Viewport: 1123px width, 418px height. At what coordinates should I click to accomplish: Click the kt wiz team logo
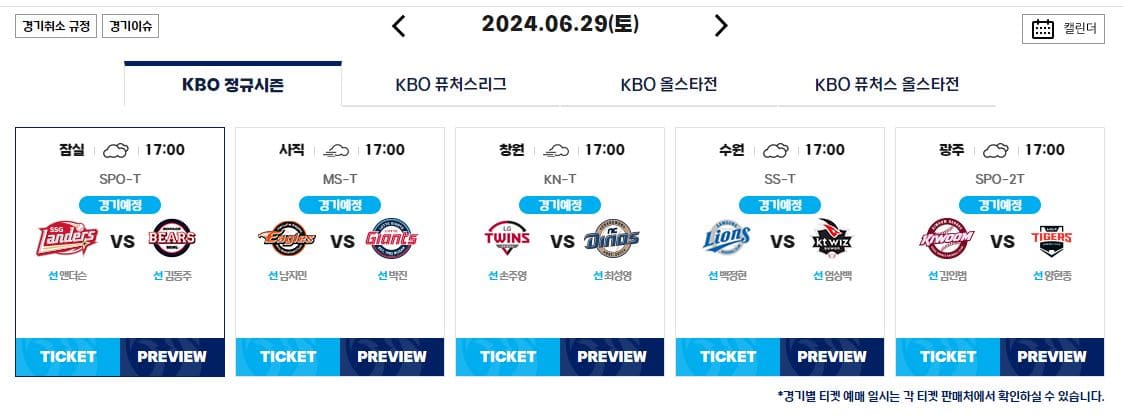point(832,239)
